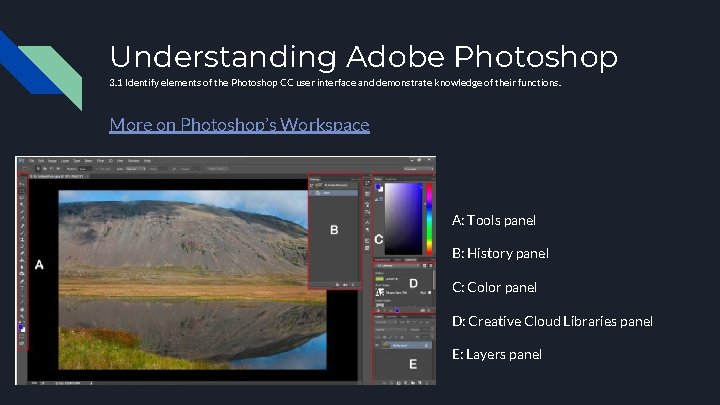720x405 pixels.
Task: Delete current state in History panel
Action: (x=353, y=285)
